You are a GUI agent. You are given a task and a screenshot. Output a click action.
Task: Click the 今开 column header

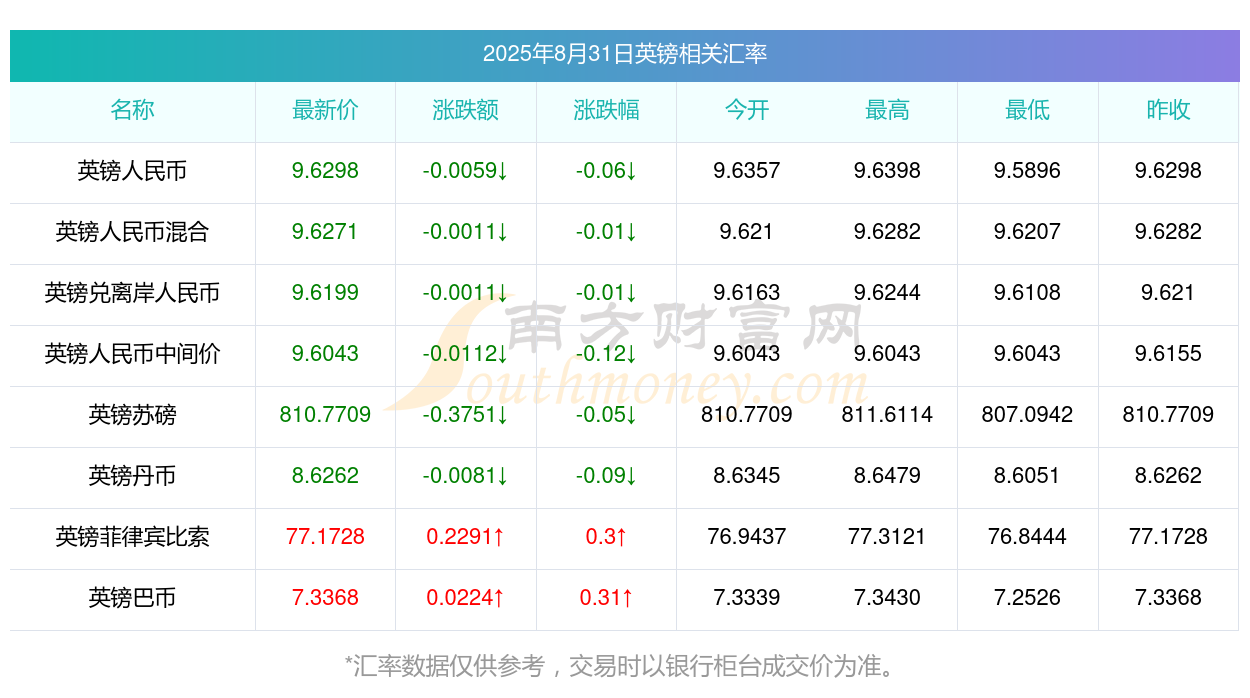click(747, 110)
